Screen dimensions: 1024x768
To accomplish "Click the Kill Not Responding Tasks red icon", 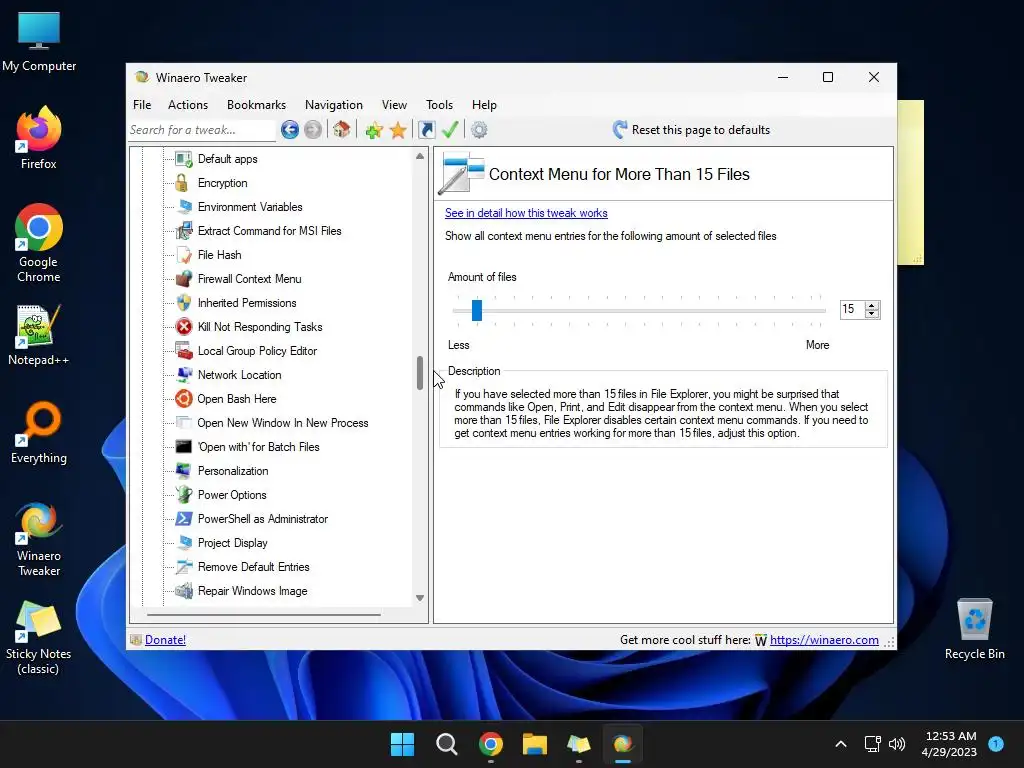I will pos(184,327).
